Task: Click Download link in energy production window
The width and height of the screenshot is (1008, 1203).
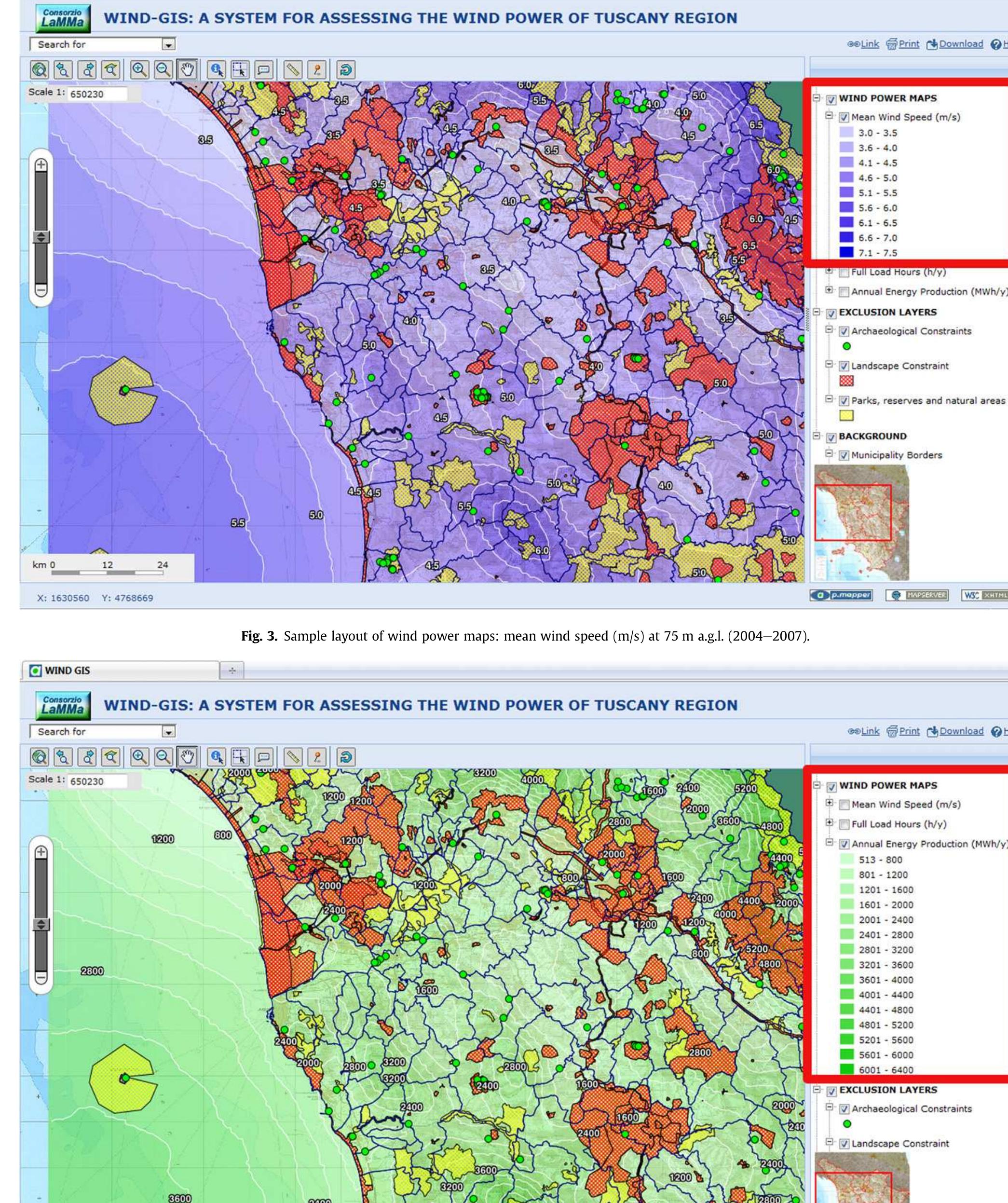Action: point(955,732)
